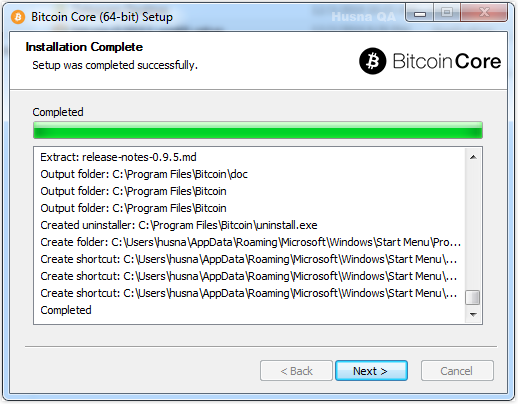Viewport: 518px width, 404px height.
Task: Select the 'Created uninstaller' log line
Action: (x=179, y=225)
